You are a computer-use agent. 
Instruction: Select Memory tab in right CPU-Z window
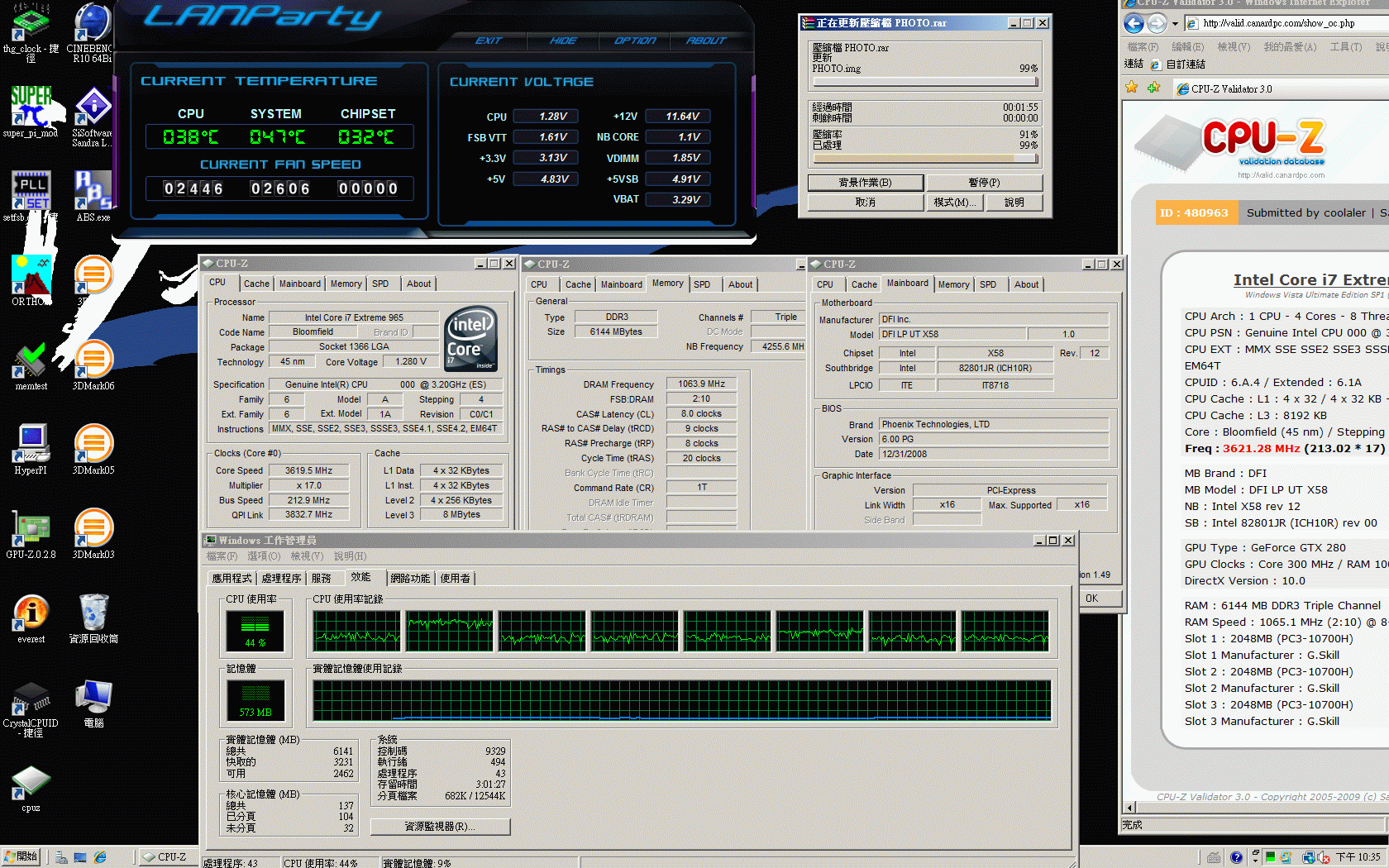(x=953, y=284)
